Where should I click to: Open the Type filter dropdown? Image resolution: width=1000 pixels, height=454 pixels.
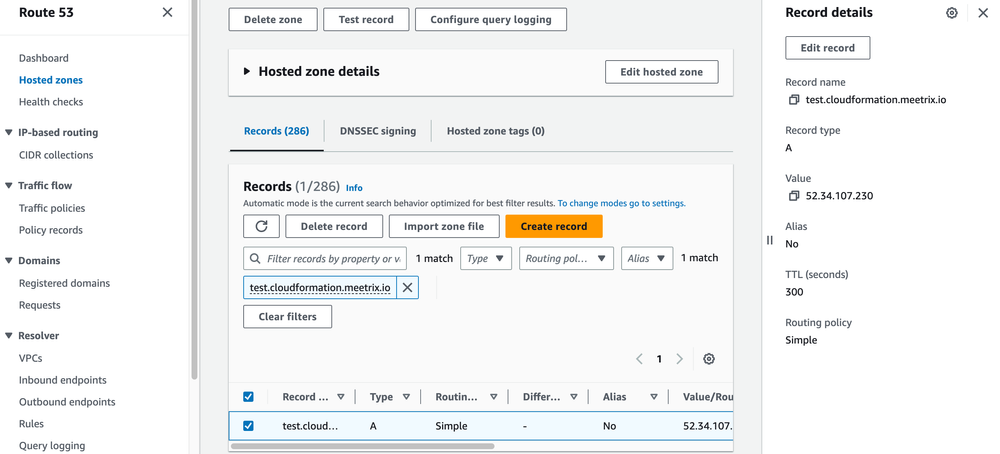click(x=486, y=259)
